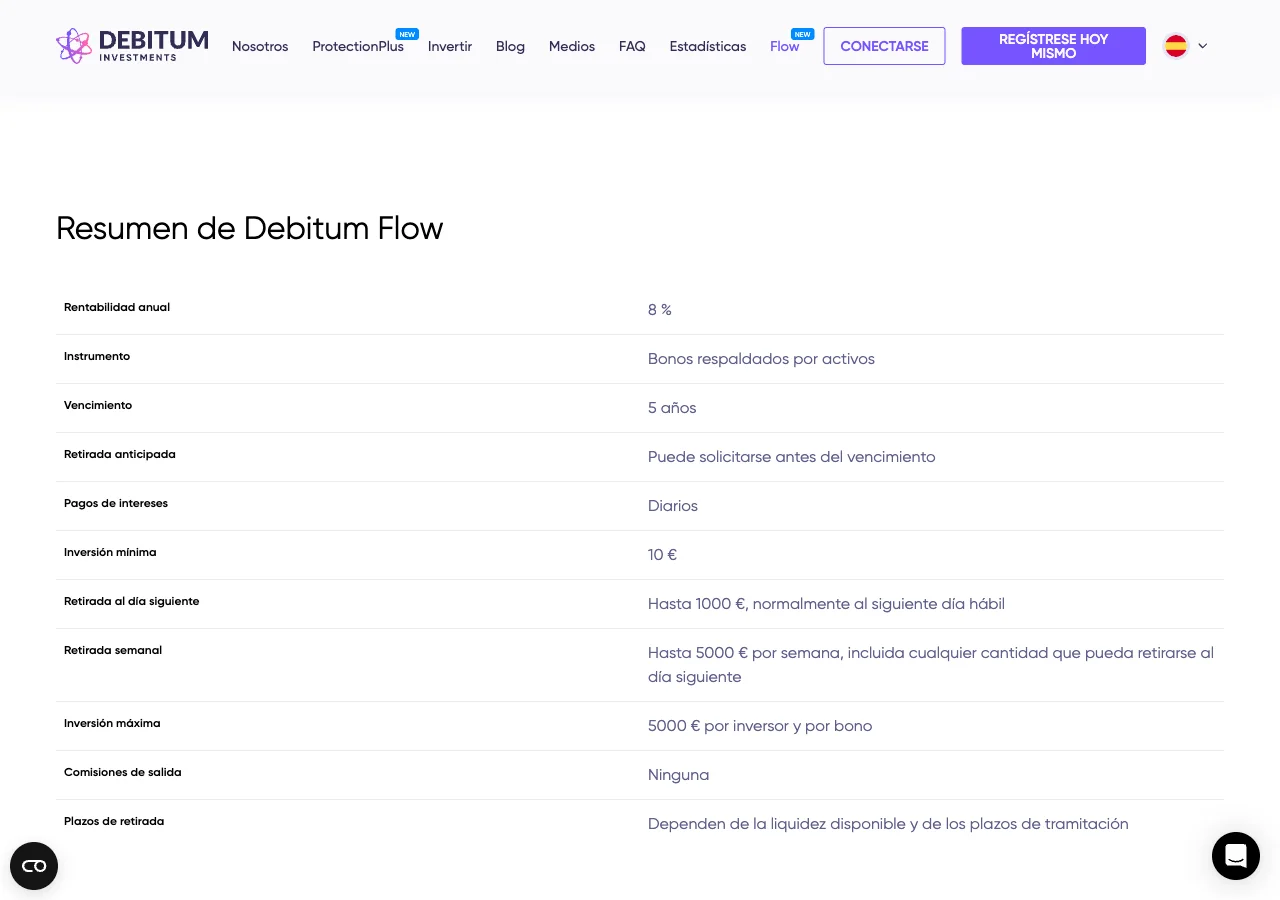This screenshot has width=1280, height=900.
Task: Click the '10 €' minimum investment value
Action: click(x=662, y=555)
